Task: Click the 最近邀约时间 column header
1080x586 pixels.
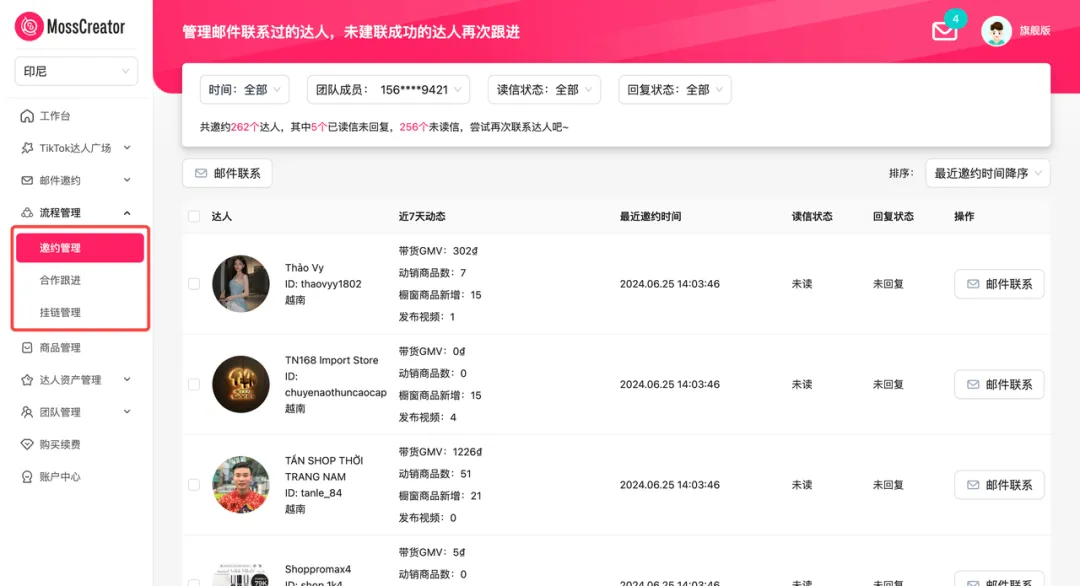Action: (650, 216)
